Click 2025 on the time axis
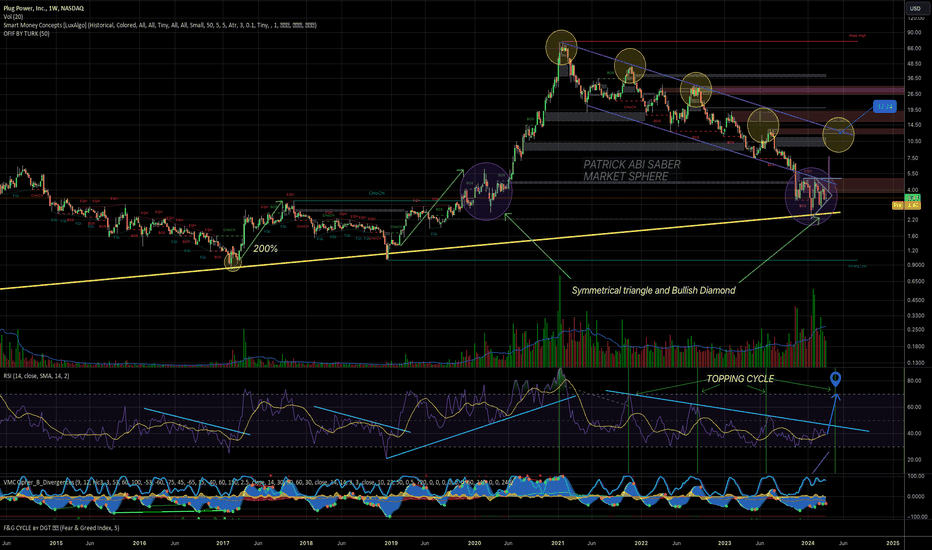Screen dimensions: 932x550 click(892, 543)
